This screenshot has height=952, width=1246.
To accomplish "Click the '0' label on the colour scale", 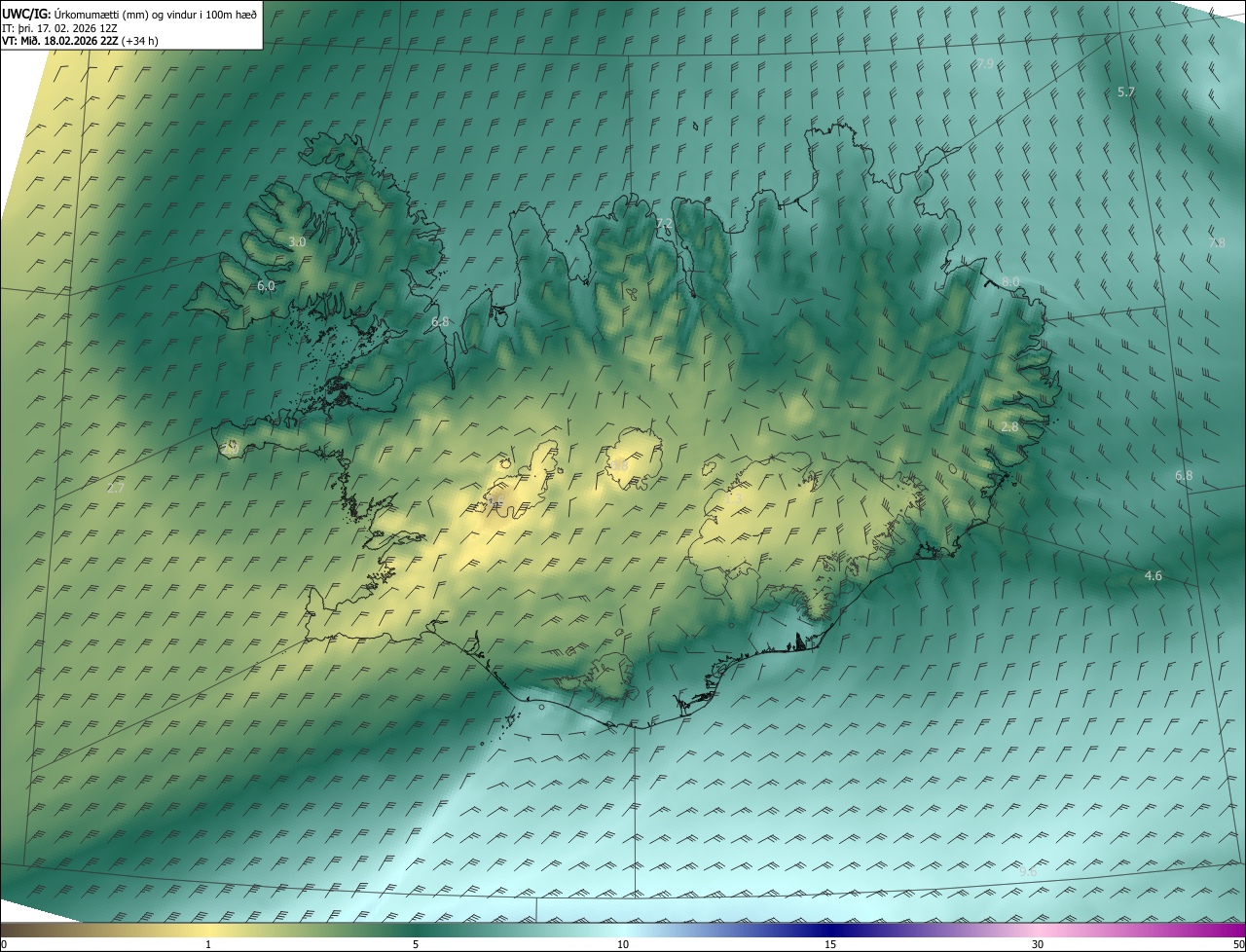I will pos(4,944).
